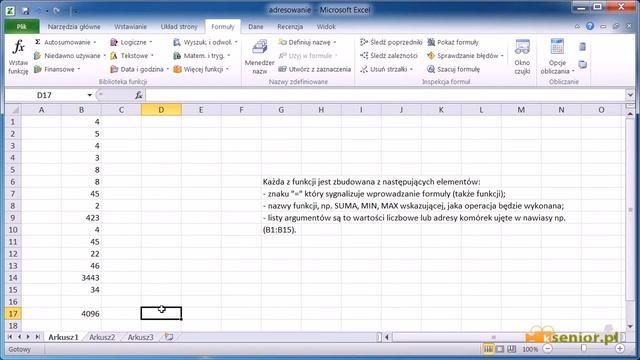640x360 pixels.
Task: Click zoom out minus button
Action: (548, 349)
